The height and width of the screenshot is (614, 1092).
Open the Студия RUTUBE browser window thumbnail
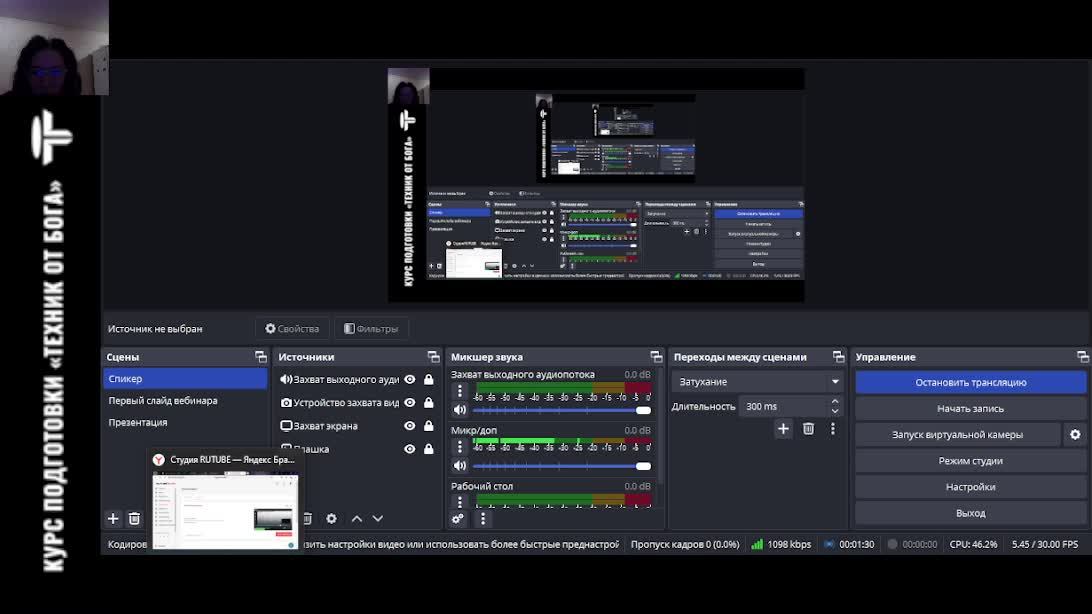tap(226, 510)
